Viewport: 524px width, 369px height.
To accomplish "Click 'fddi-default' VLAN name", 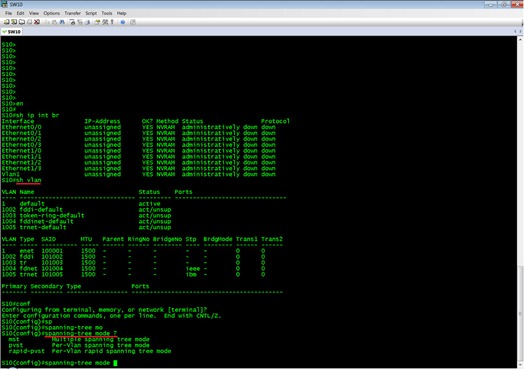I will [41, 210].
